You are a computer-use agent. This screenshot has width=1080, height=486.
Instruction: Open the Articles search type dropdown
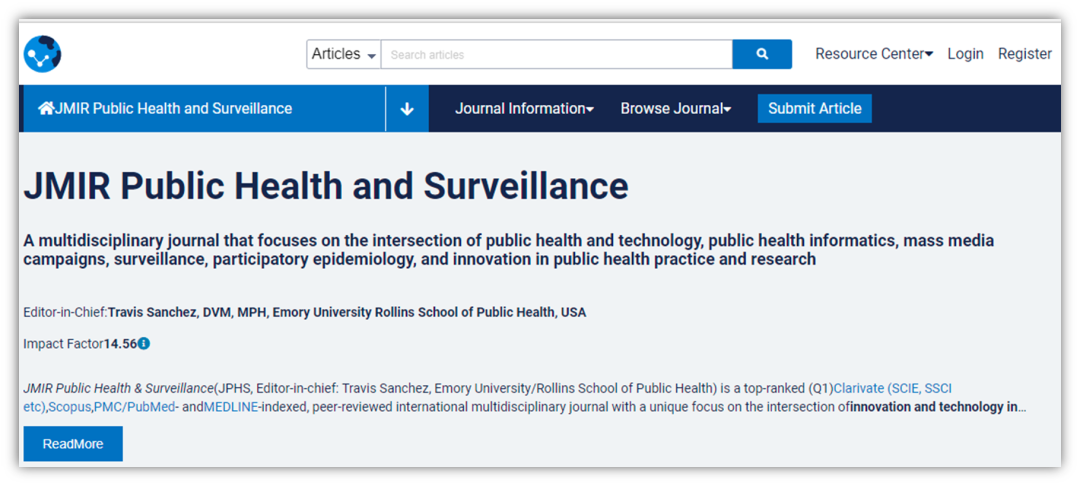click(x=344, y=54)
